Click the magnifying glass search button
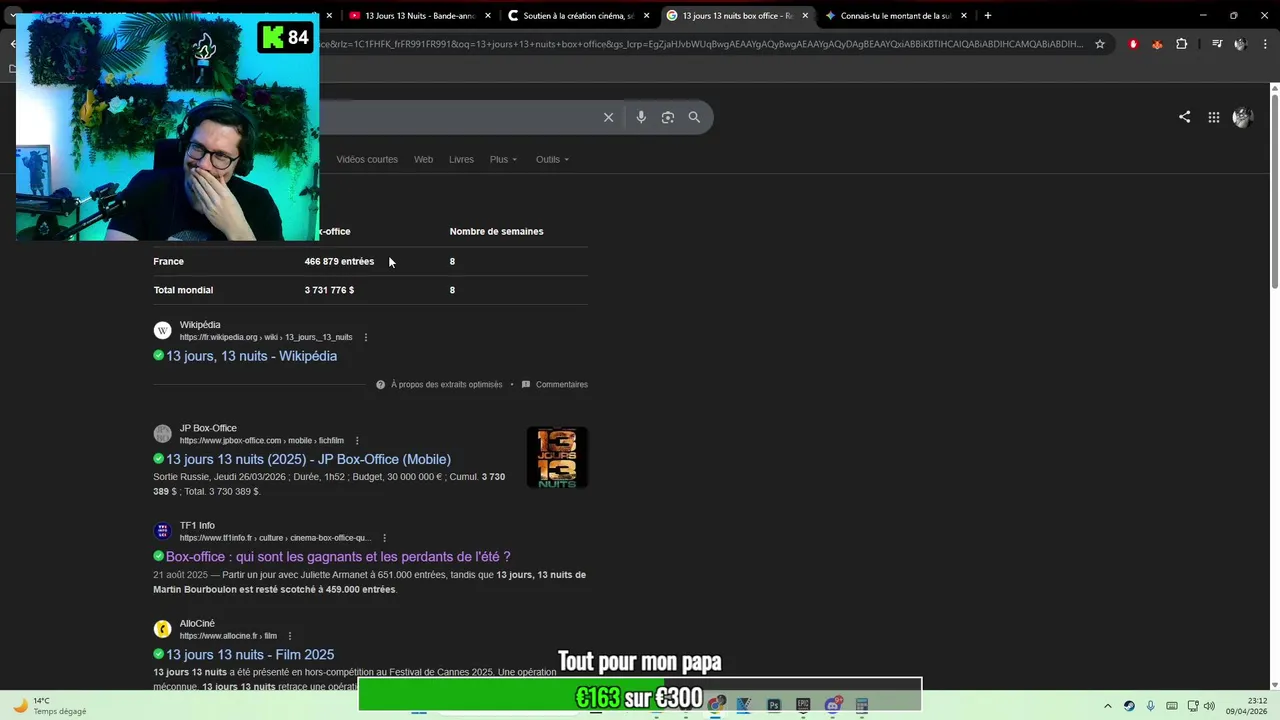Screen dimensions: 1280x720 694,117
